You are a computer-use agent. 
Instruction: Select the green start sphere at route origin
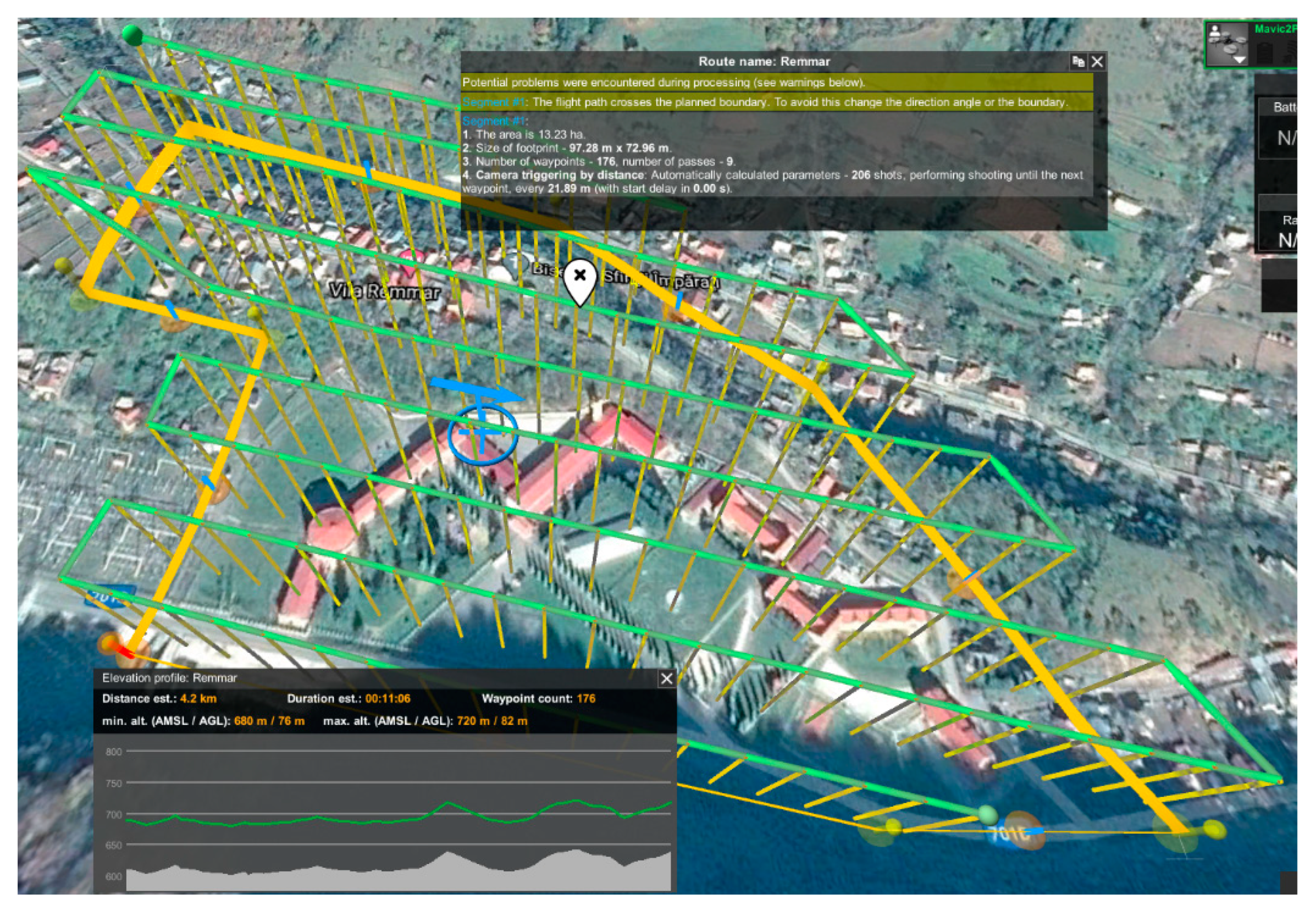click(133, 34)
